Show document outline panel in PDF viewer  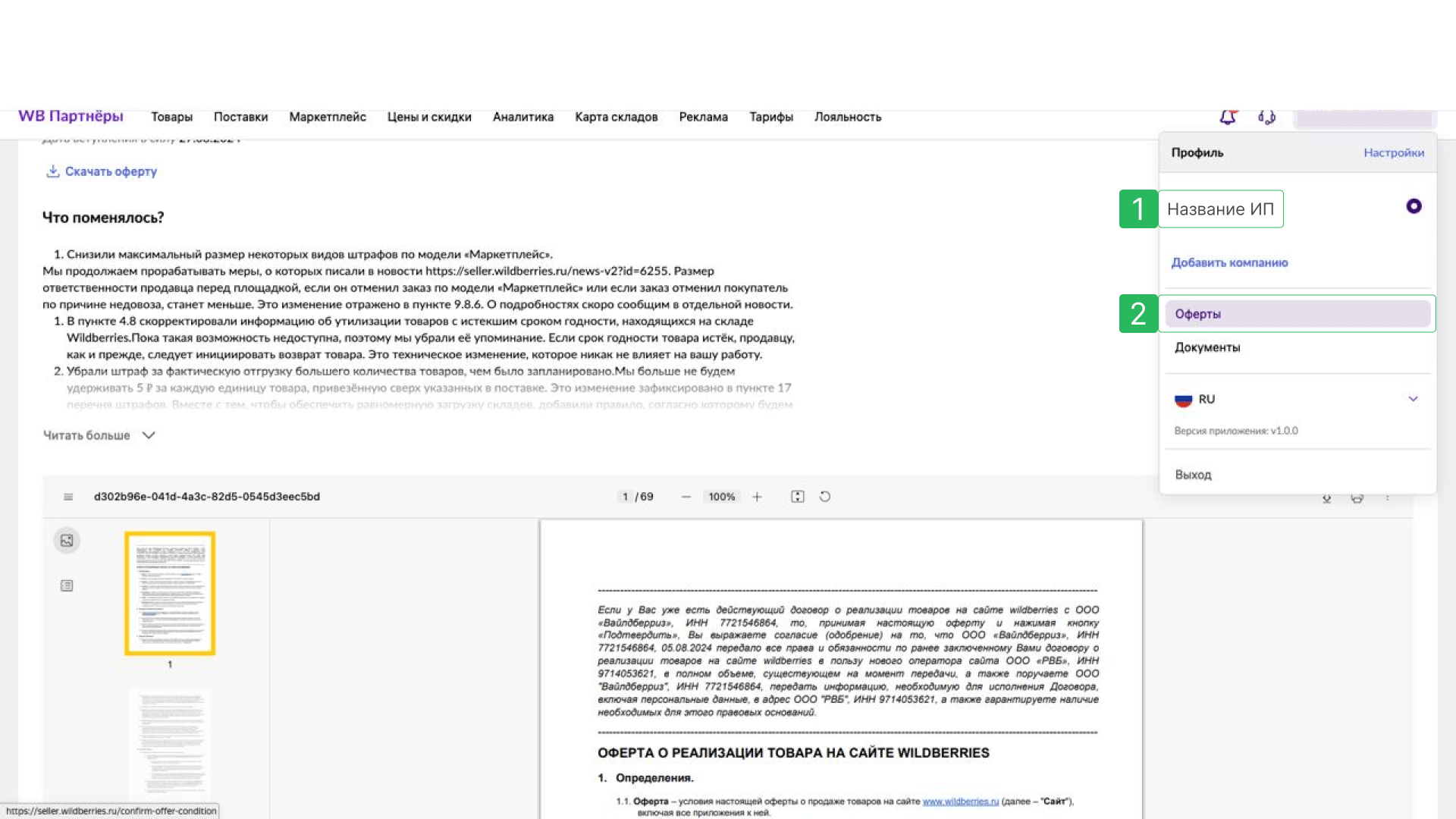(67, 585)
